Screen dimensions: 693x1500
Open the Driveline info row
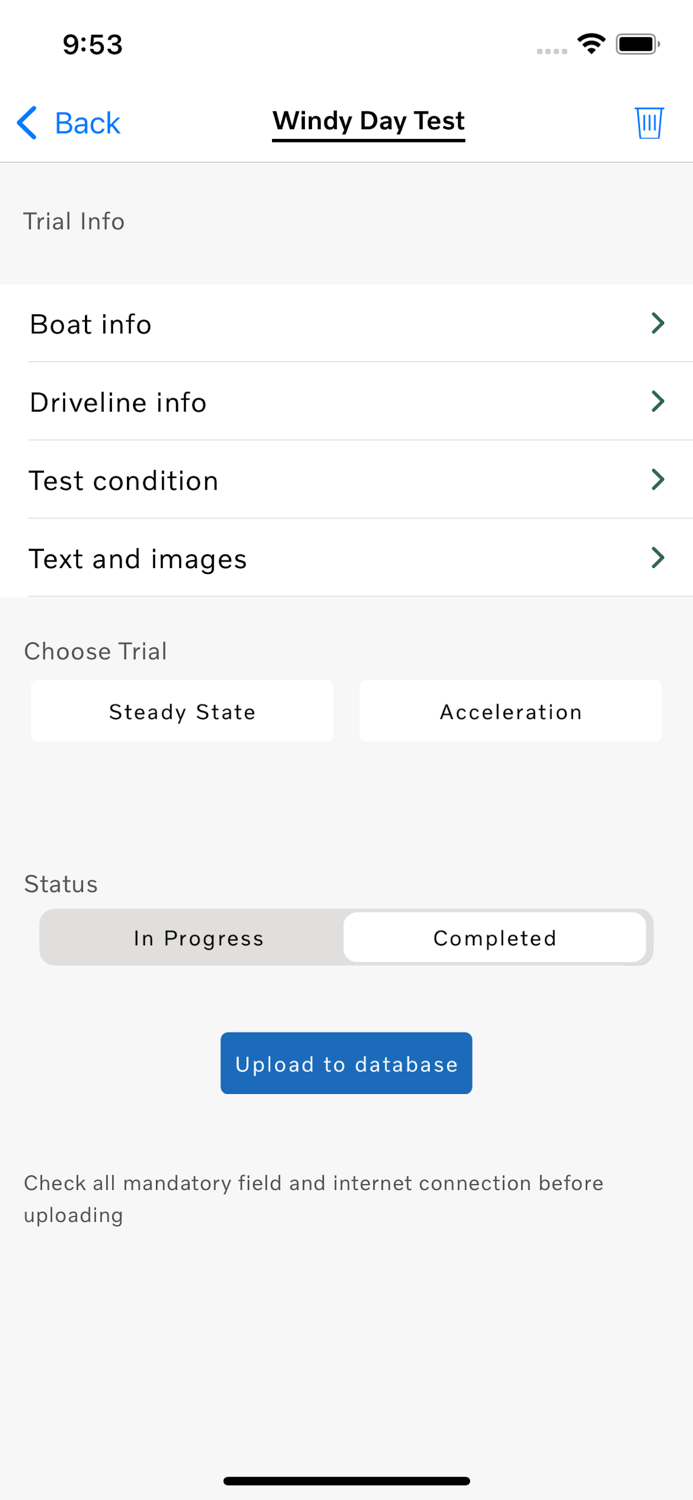pos(300,402)
